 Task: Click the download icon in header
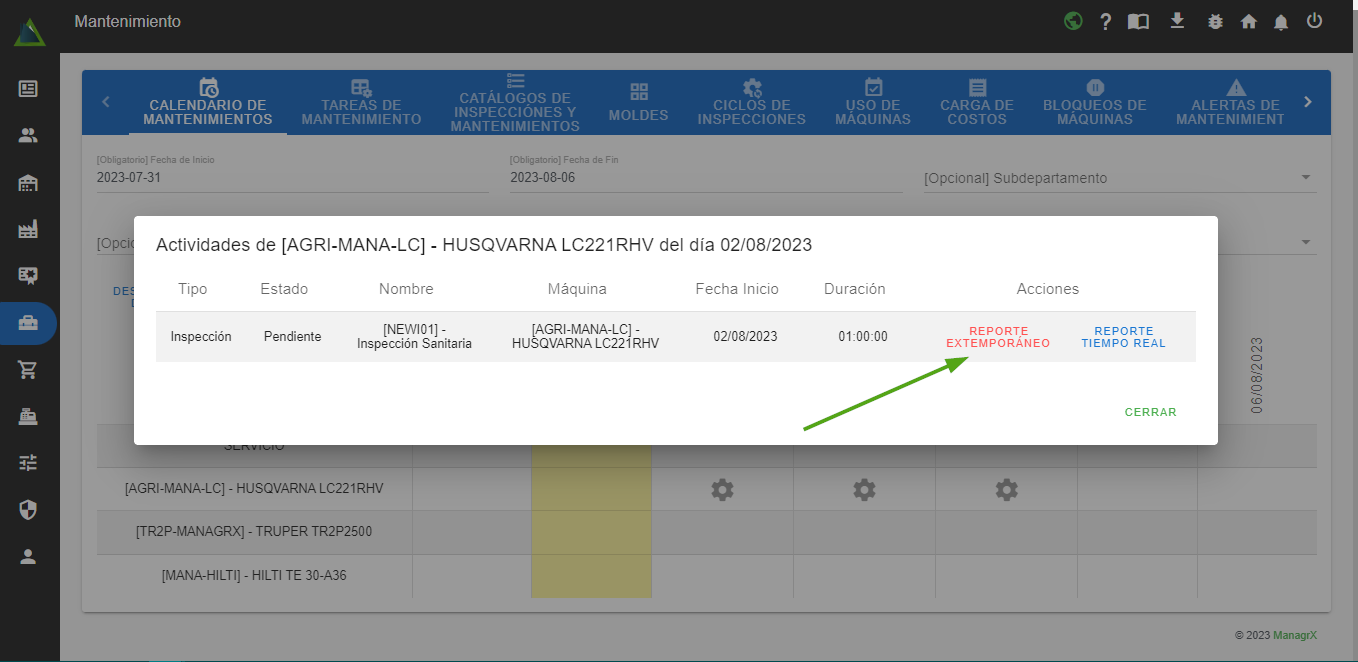click(1177, 21)
